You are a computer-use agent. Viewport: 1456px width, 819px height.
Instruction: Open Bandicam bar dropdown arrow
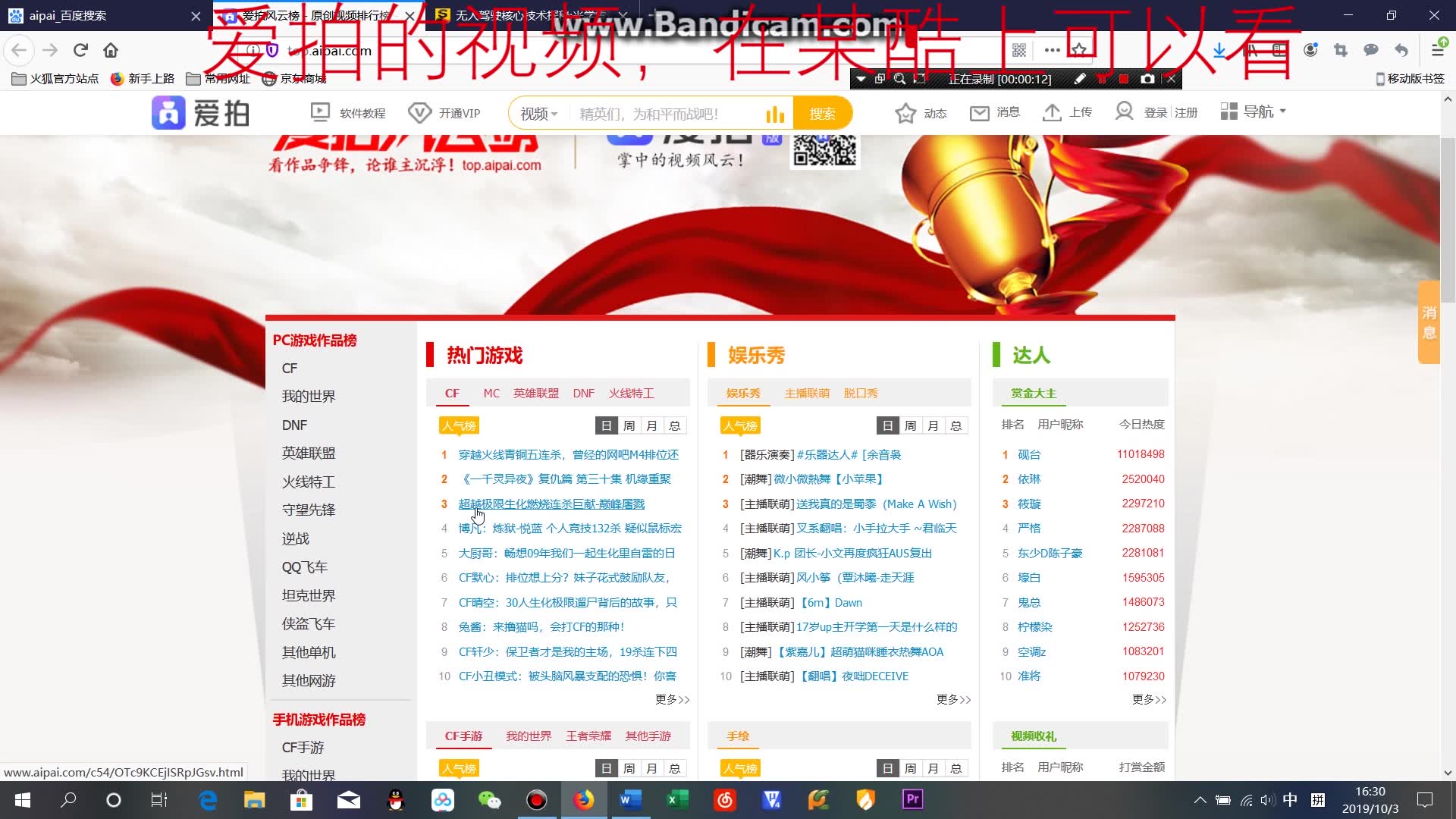coord(861,79)
